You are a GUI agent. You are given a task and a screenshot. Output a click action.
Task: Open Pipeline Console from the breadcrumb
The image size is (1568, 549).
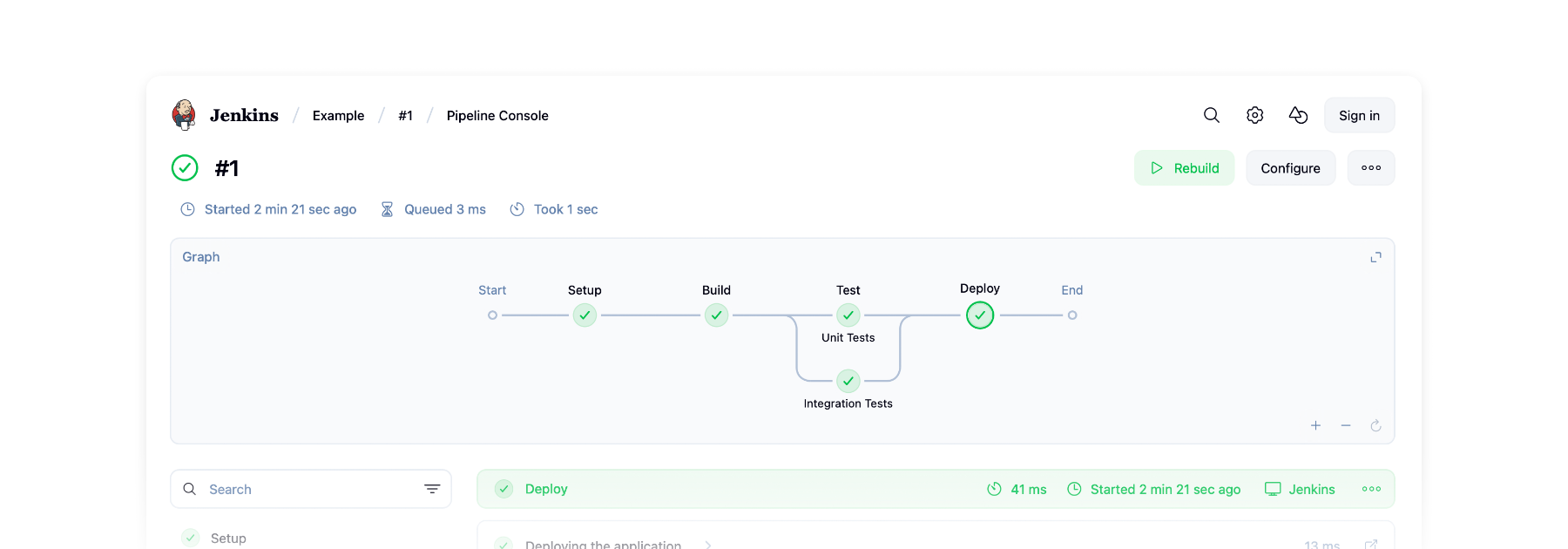point(497,115)
